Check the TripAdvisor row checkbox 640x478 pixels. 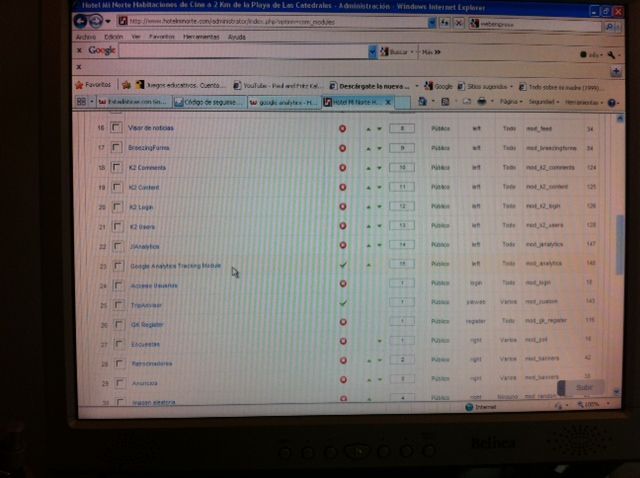(118, 305)
